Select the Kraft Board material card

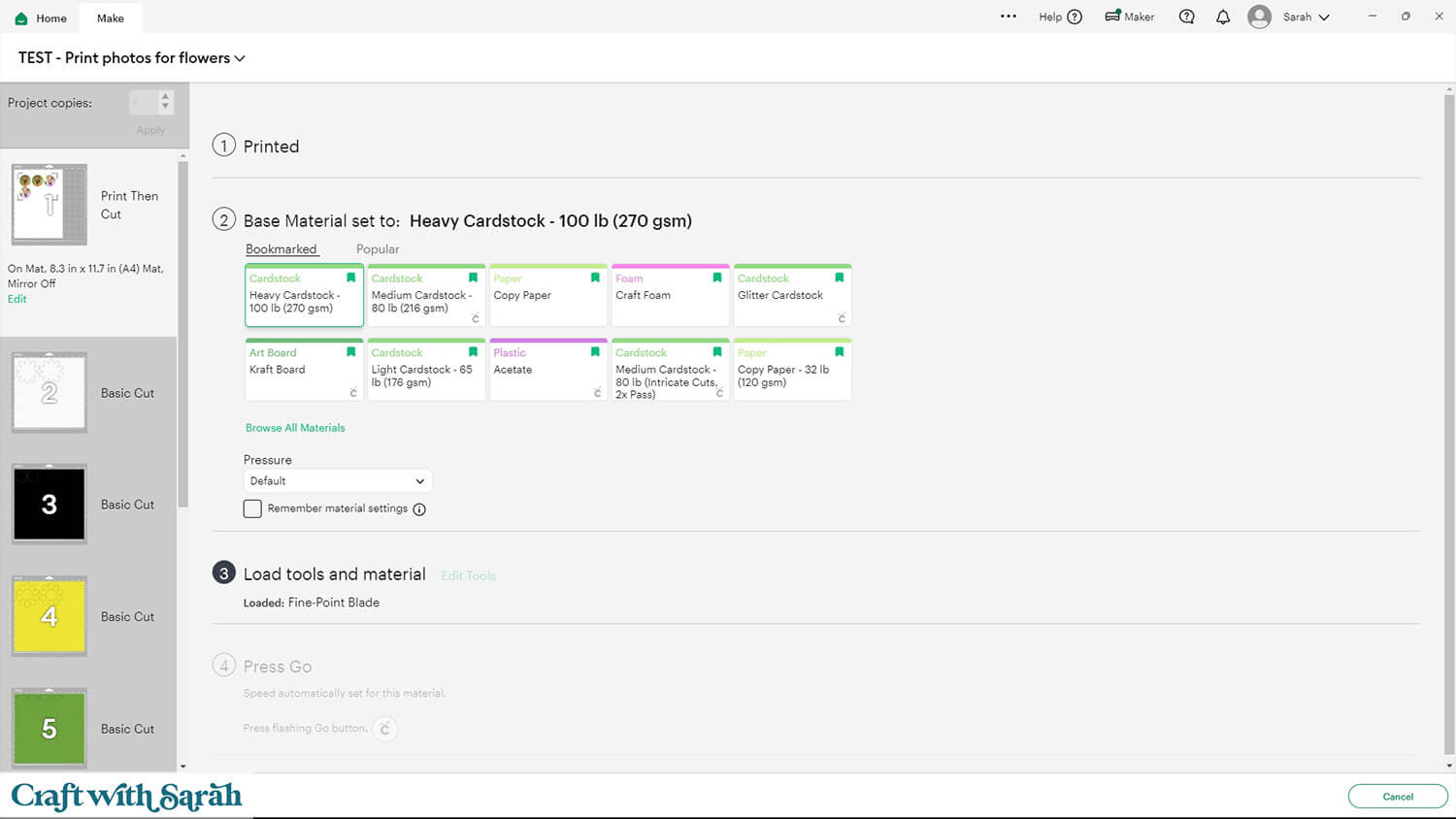(x=305, y=370)
